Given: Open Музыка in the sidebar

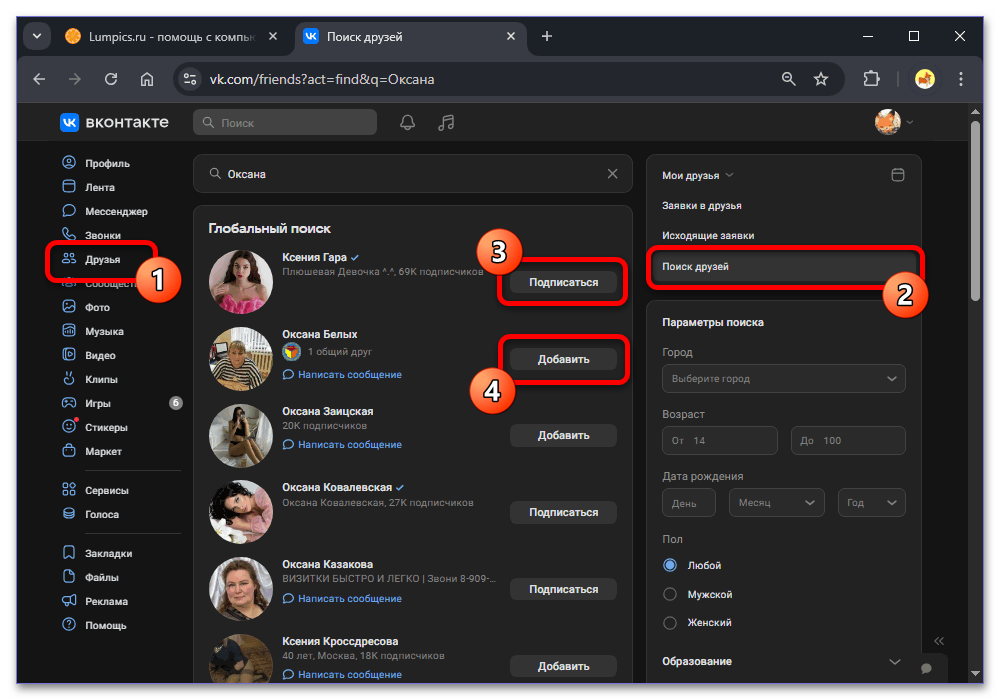Looking at the screenshot, I should [x=93, y=332].
